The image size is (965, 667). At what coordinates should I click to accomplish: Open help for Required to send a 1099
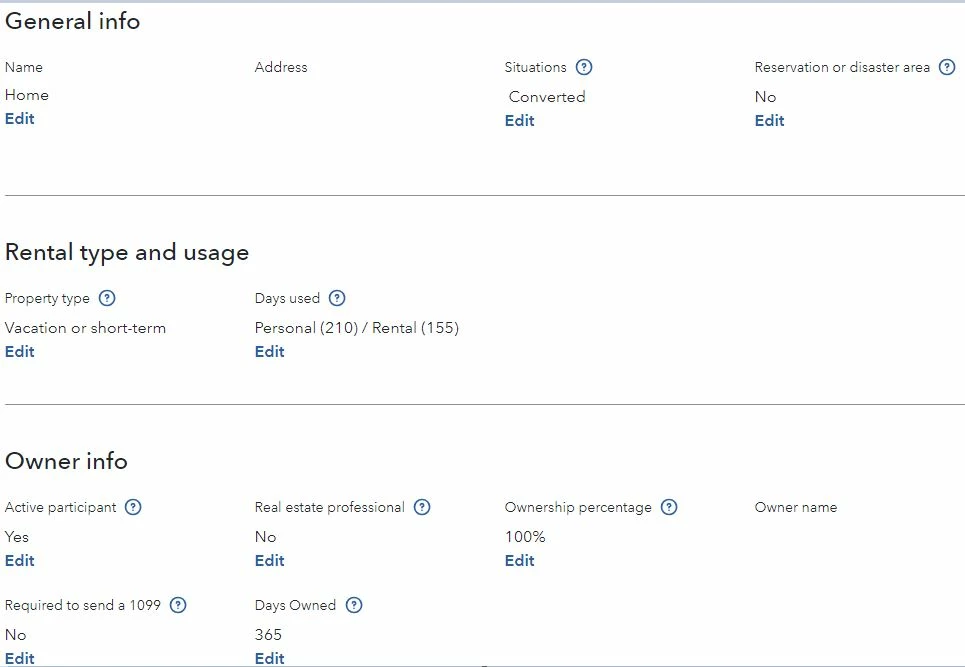click(178, 605)
